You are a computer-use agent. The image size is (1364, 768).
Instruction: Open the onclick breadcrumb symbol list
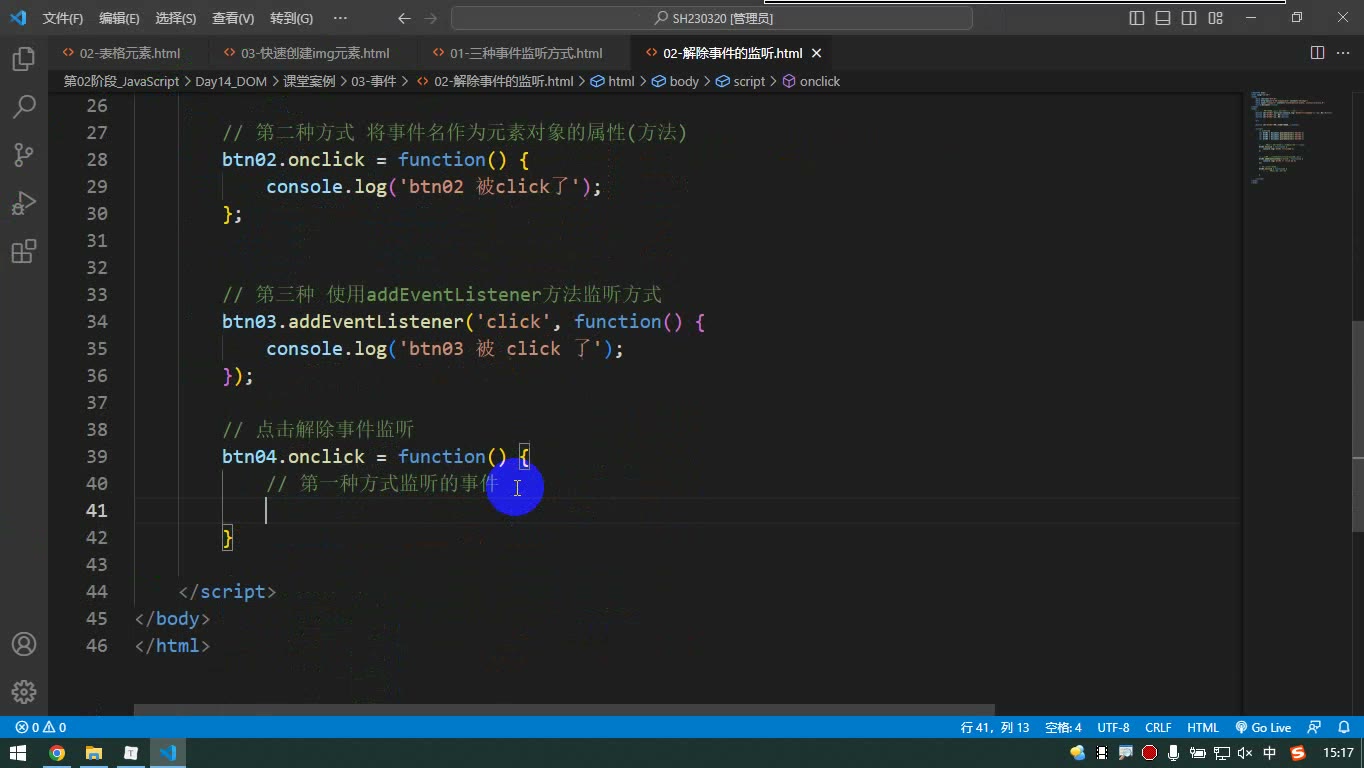pos(811,82)
